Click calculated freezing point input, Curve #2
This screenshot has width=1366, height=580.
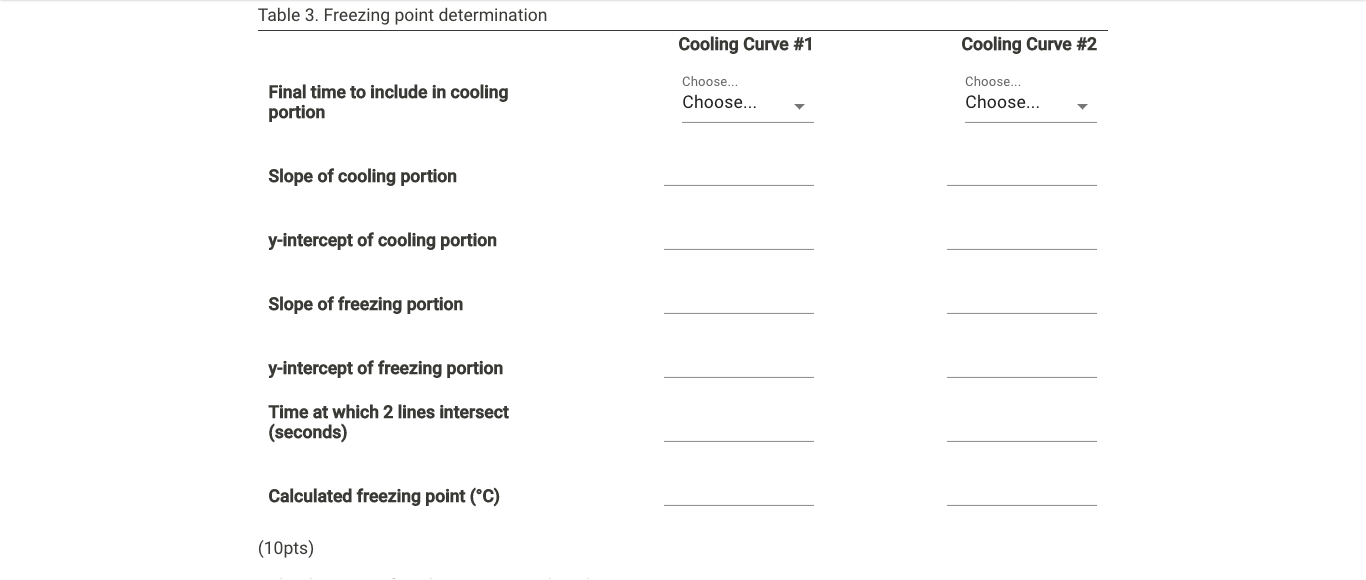(x=1022, y=494)
